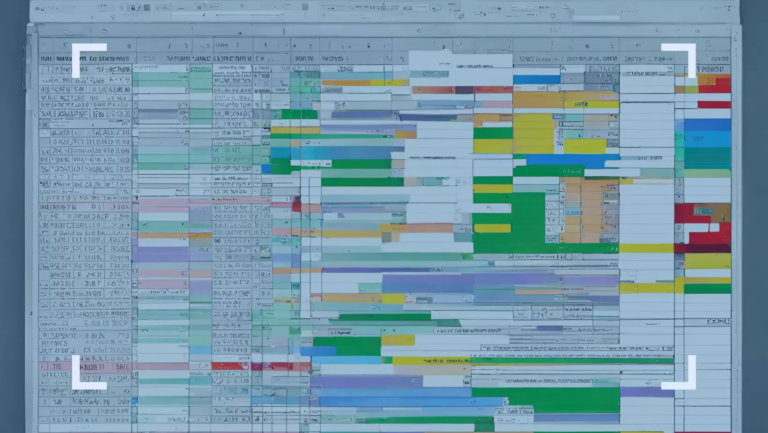Click the blue bar near the top right

(x=537, y=79)
